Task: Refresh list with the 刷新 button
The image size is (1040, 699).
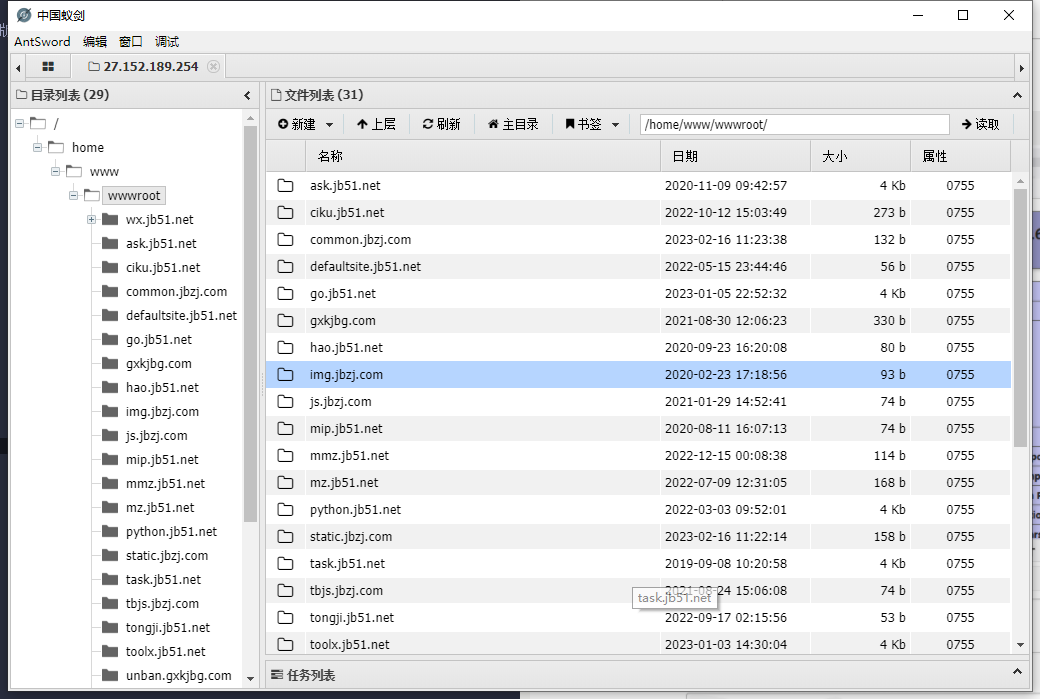Action: [x=442, y=125]
